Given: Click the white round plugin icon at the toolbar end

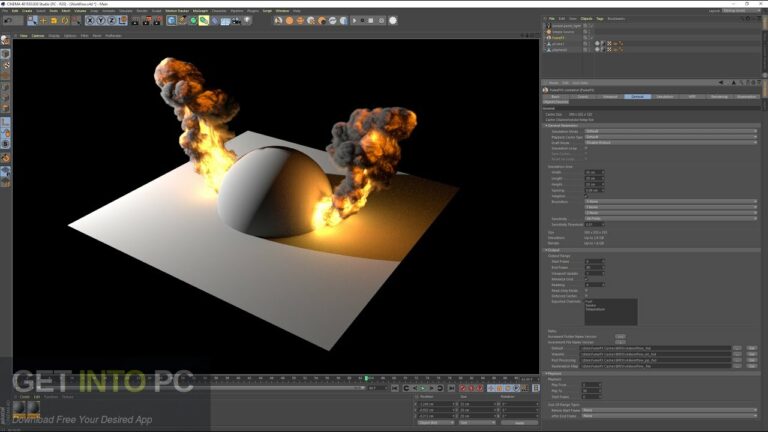Looking at the screenshot, I should 393,21.
